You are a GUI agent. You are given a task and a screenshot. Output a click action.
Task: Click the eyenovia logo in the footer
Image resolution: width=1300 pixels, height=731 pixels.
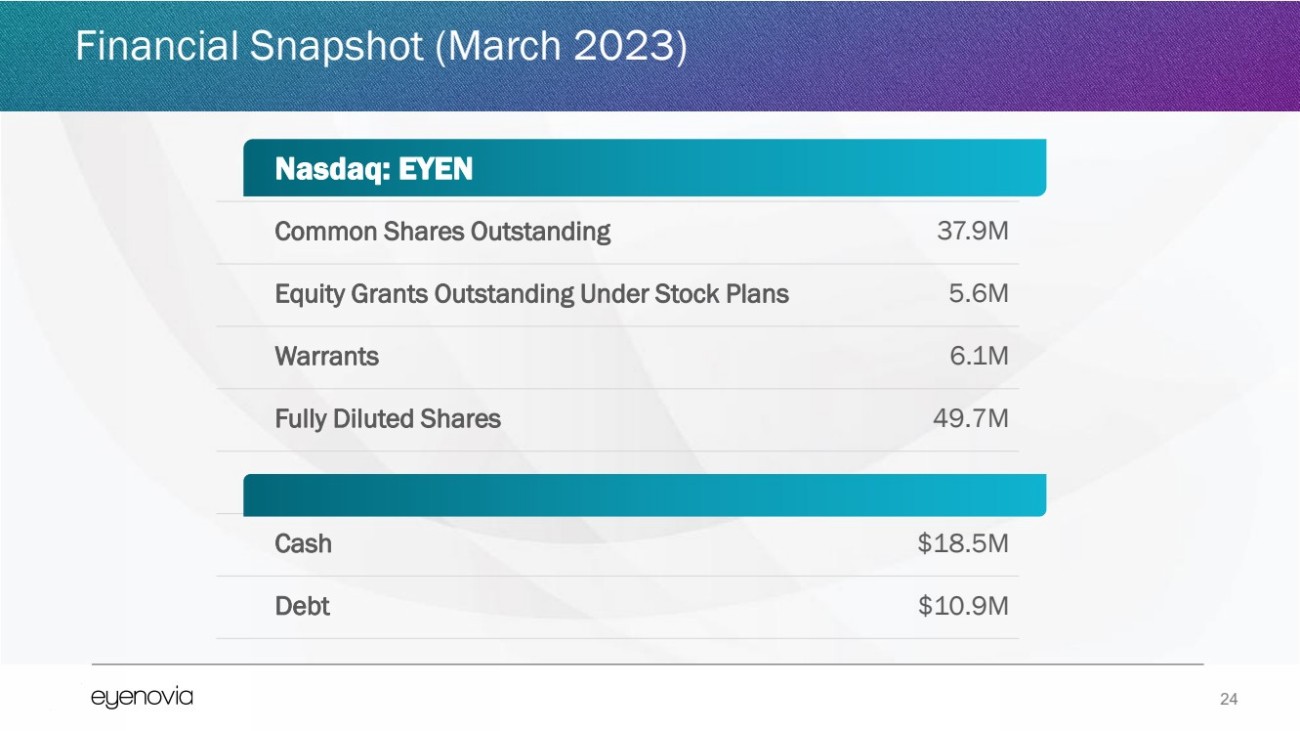(141, 698)
